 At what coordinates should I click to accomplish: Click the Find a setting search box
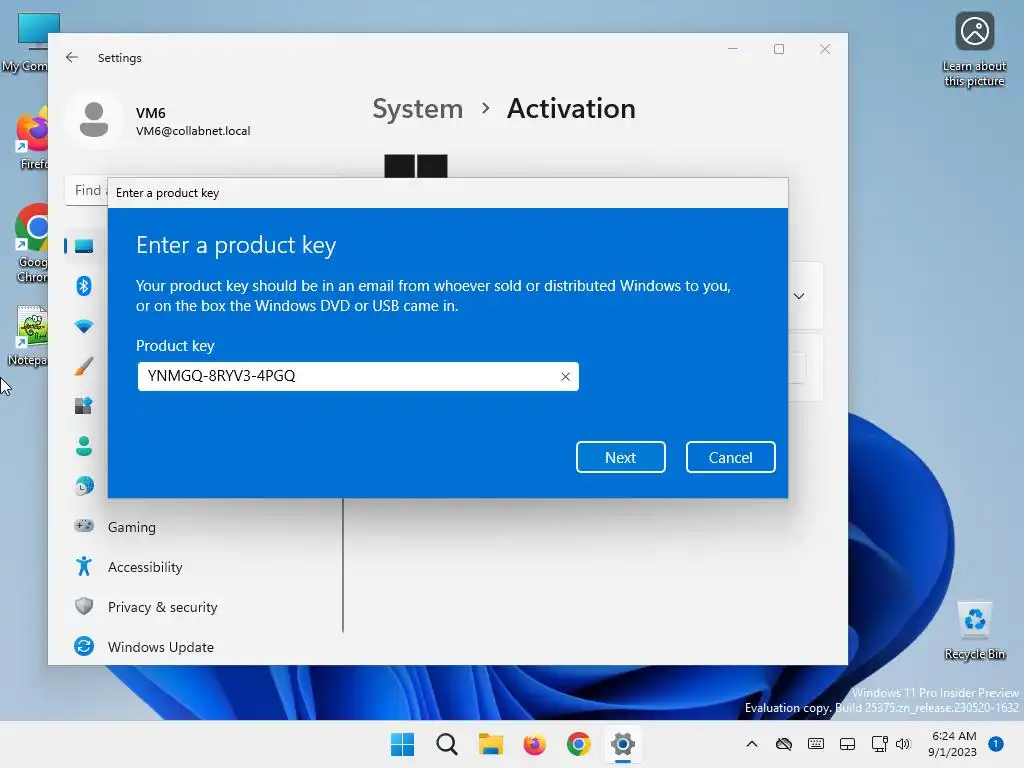[x=87, y=191]
